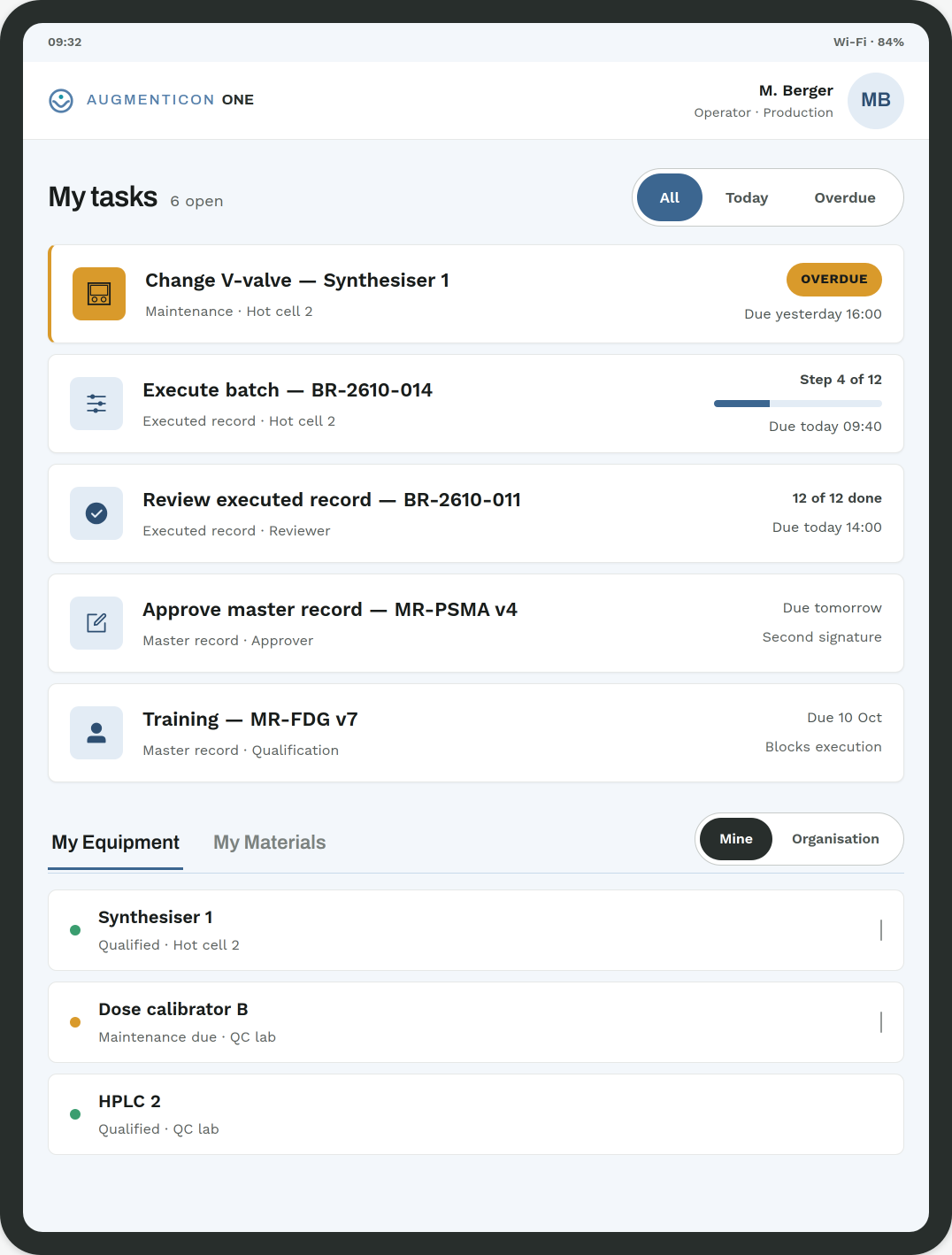The width and height of the screenshot is (952, 1255).
Task: Click the orange status dot for Dose calibrator B
Action: tap(75, 1022)
